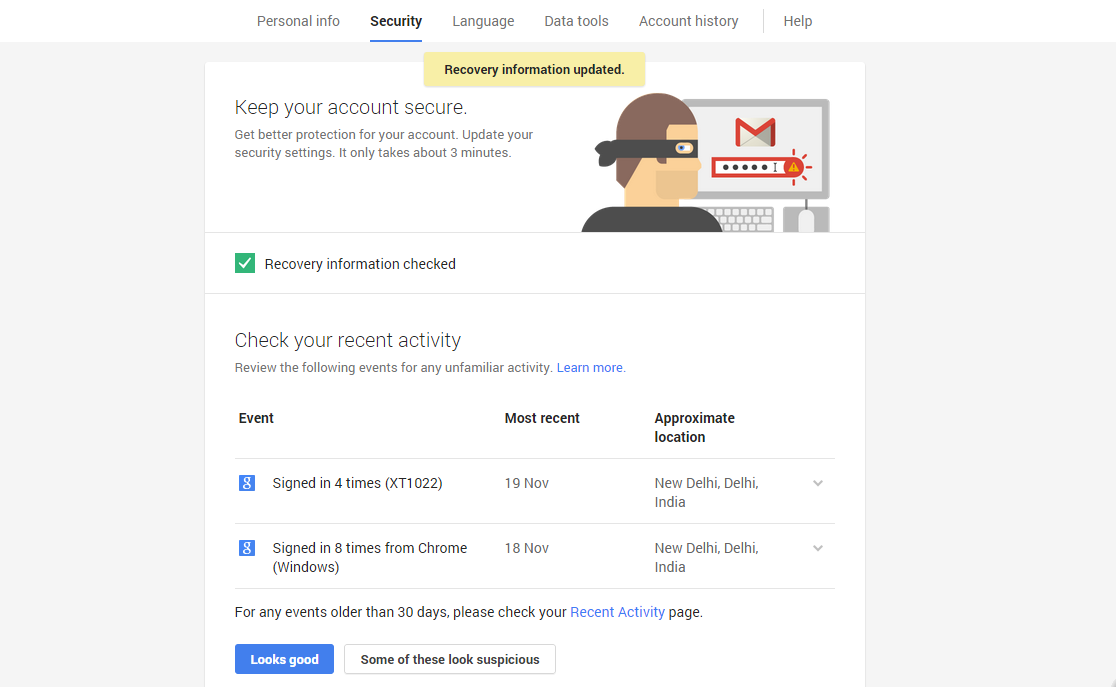Open the Account history tab
This screenshot has width=1116, height=687.
[x=688, y=21]
